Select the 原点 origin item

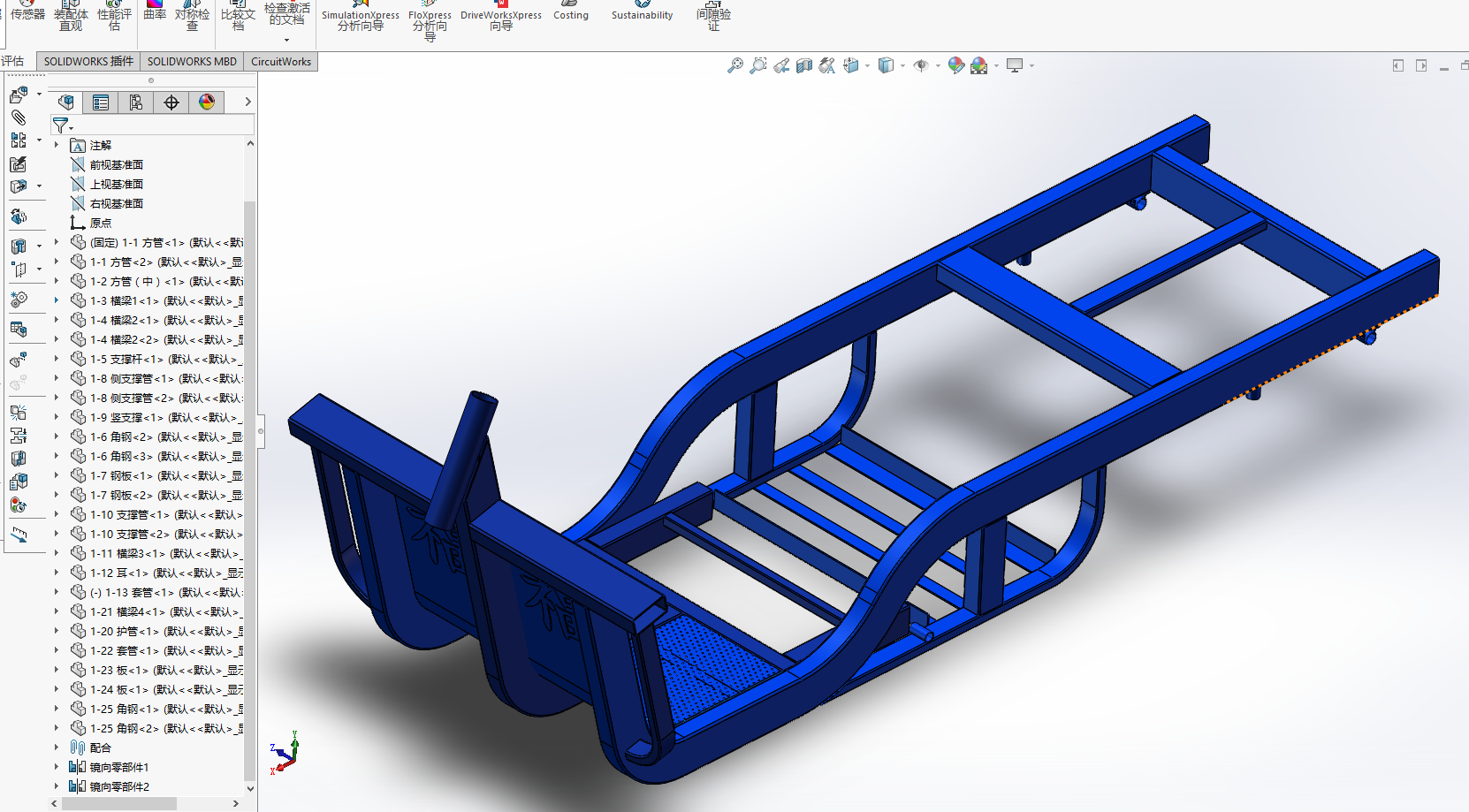point(101,224)
